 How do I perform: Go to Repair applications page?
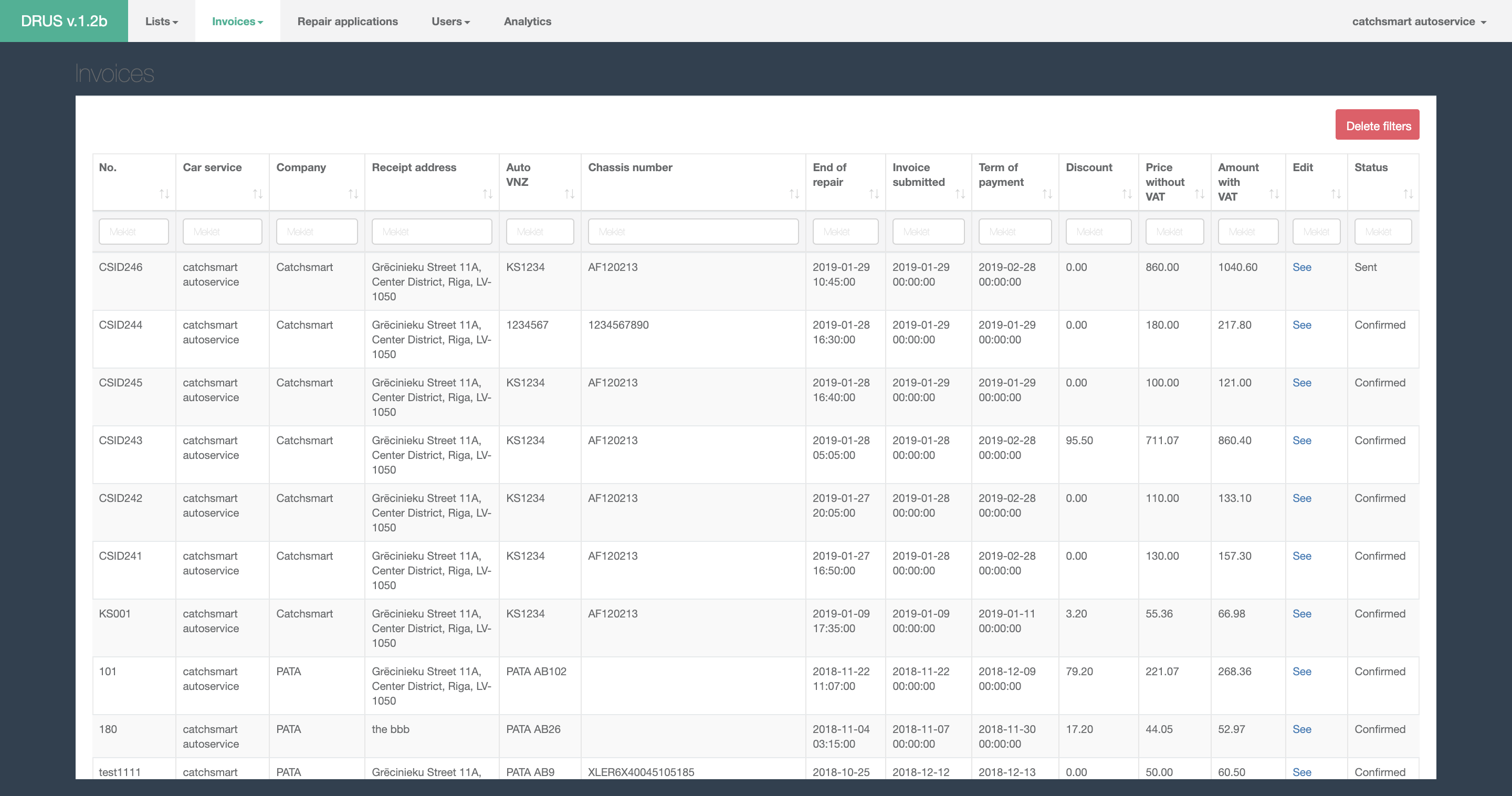tap(348, 21)
